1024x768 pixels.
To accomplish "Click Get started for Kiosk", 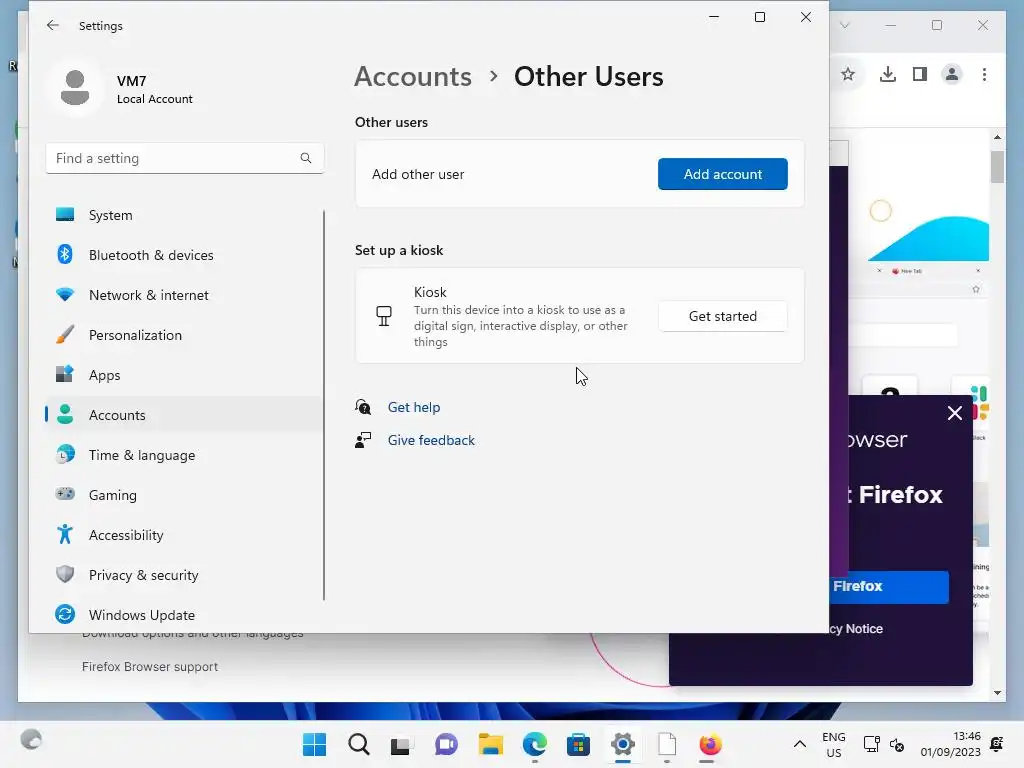I will (722, 316).
